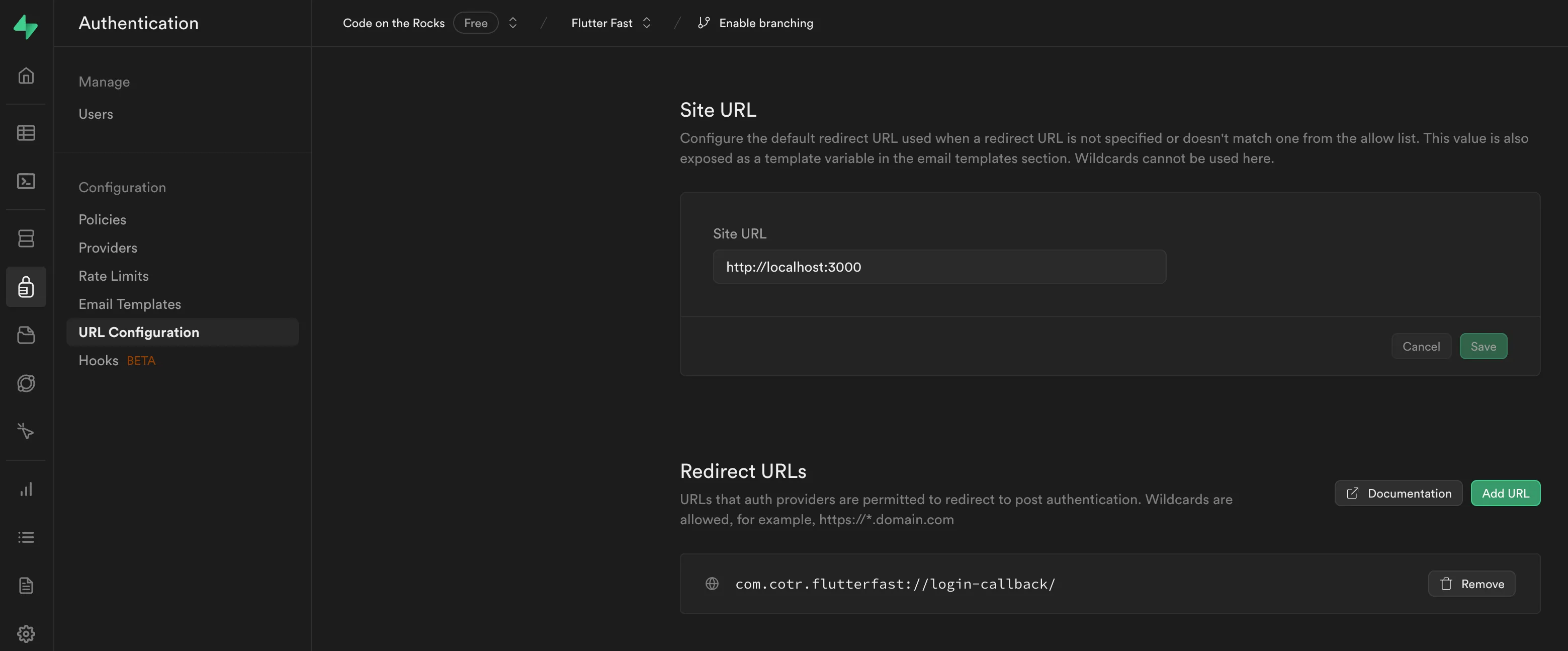Screen dimensions: 1568x651
Task: Open the Users menu item
Action: point(96,114)
